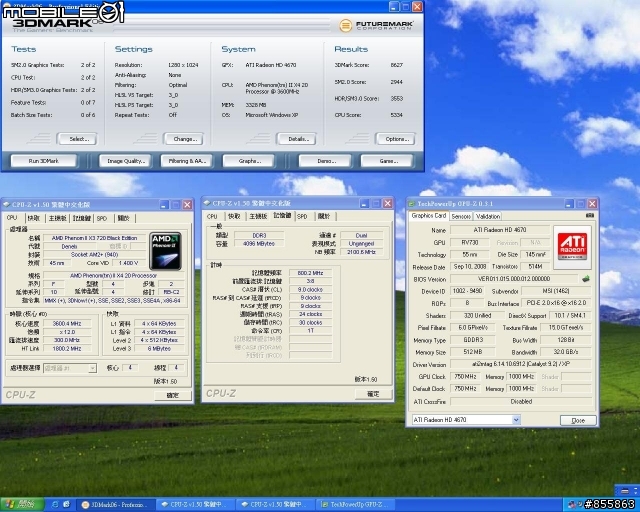Select CPU tab in left CPU-Z window

click(12, 218)
